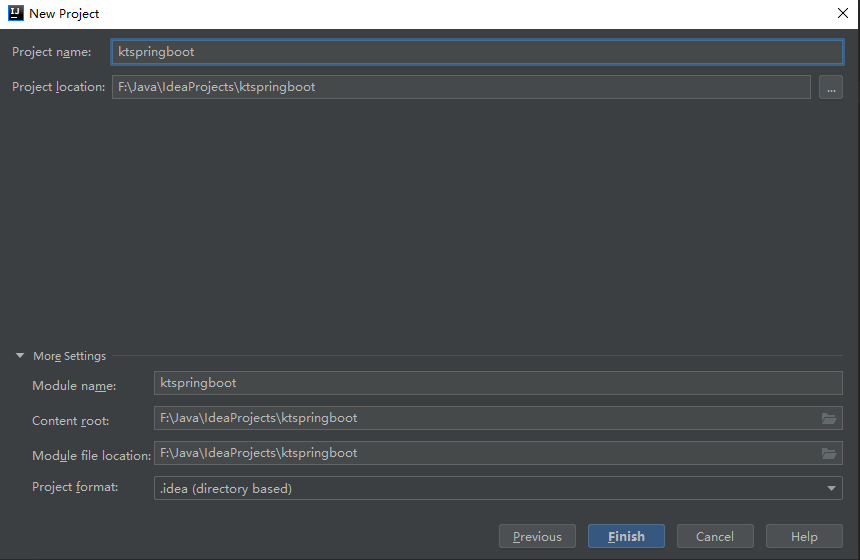
Task: Click the Finish button
Action: tap(626, 536)
